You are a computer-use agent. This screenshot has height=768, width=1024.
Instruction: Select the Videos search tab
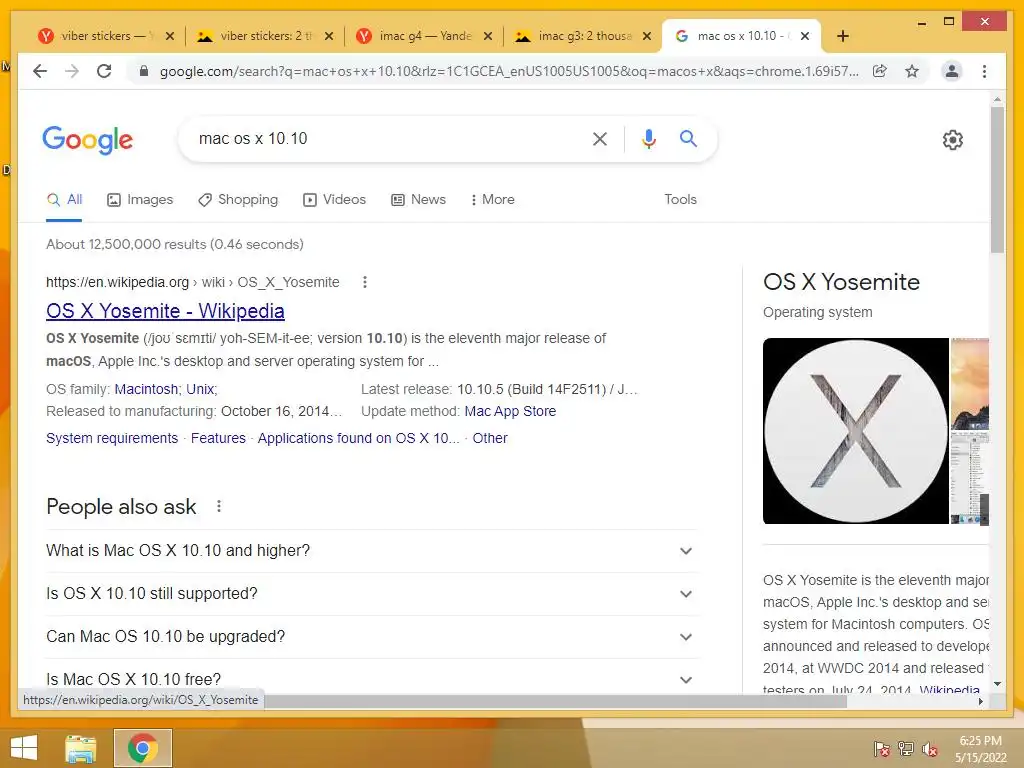click(x=334, y=199)
